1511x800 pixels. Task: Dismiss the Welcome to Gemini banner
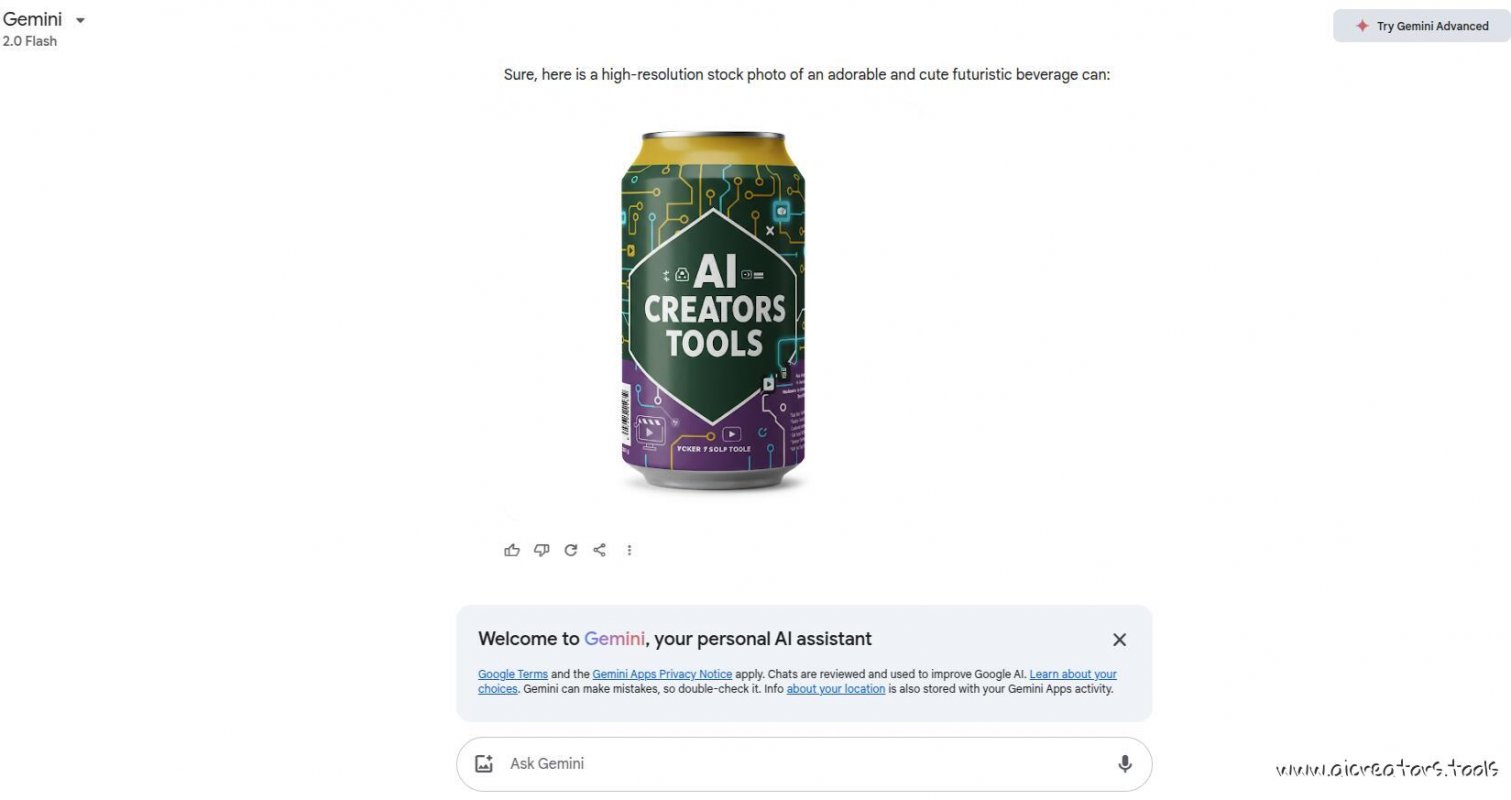(1119, 640)
